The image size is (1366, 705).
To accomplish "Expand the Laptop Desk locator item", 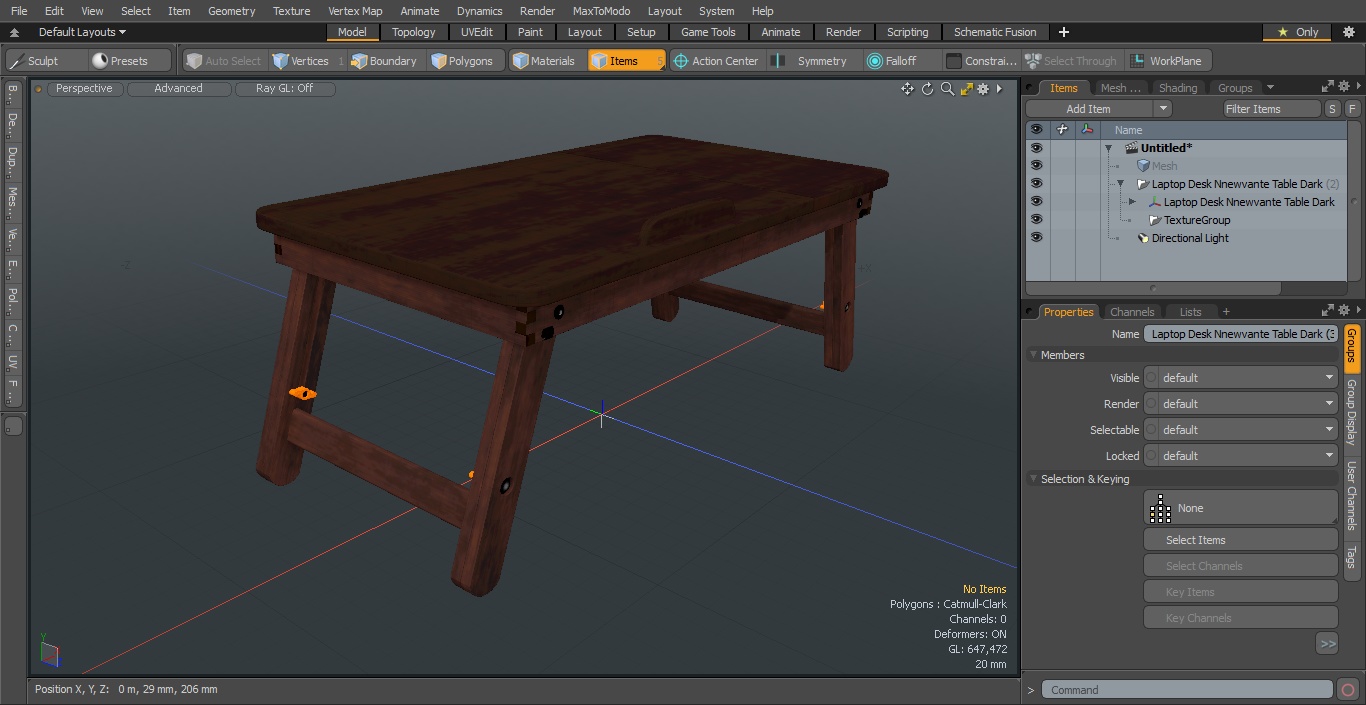I will tap(1132, 202).
